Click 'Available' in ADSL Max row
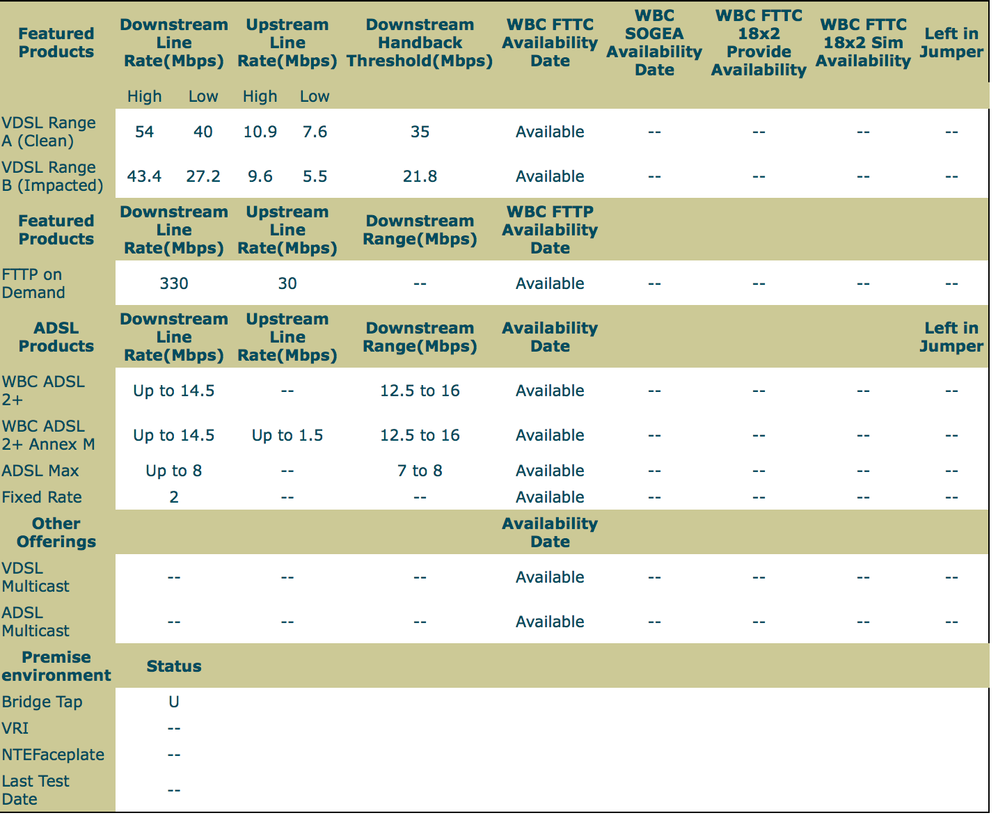 point(550,471)
